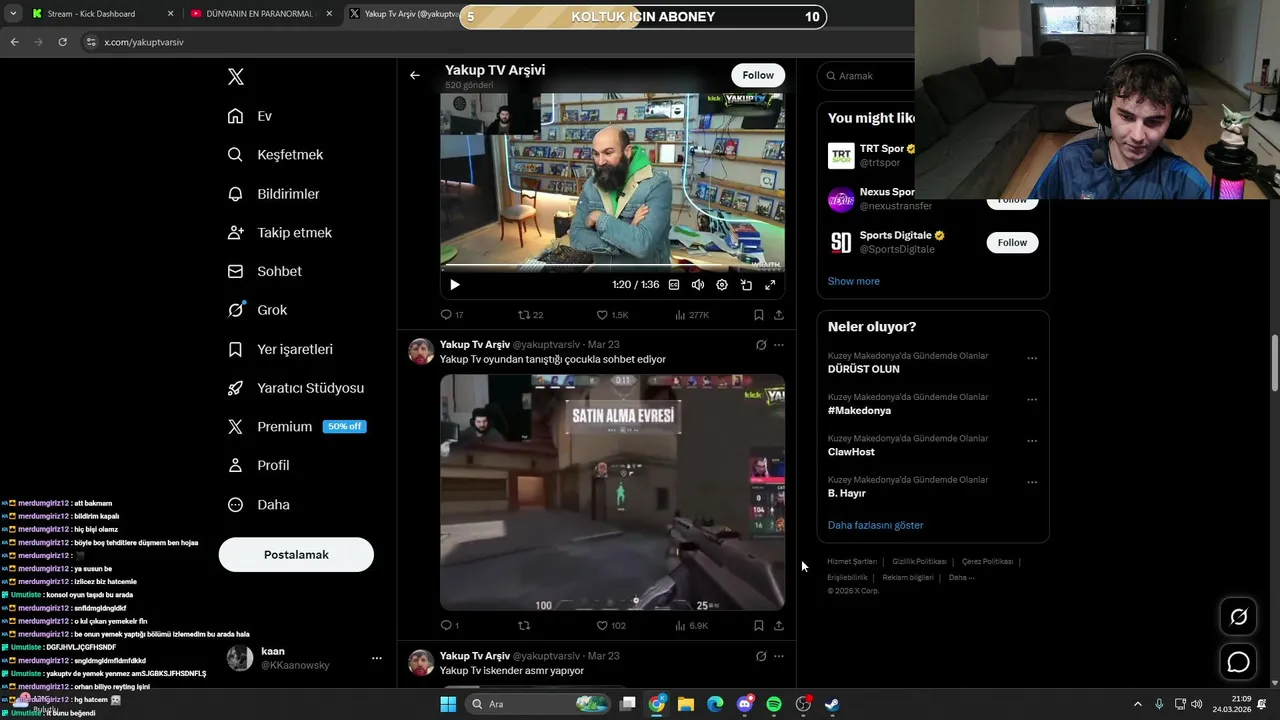
Task: Switch to Stream - Kick Dashboard tab
Action: [103, 14]
